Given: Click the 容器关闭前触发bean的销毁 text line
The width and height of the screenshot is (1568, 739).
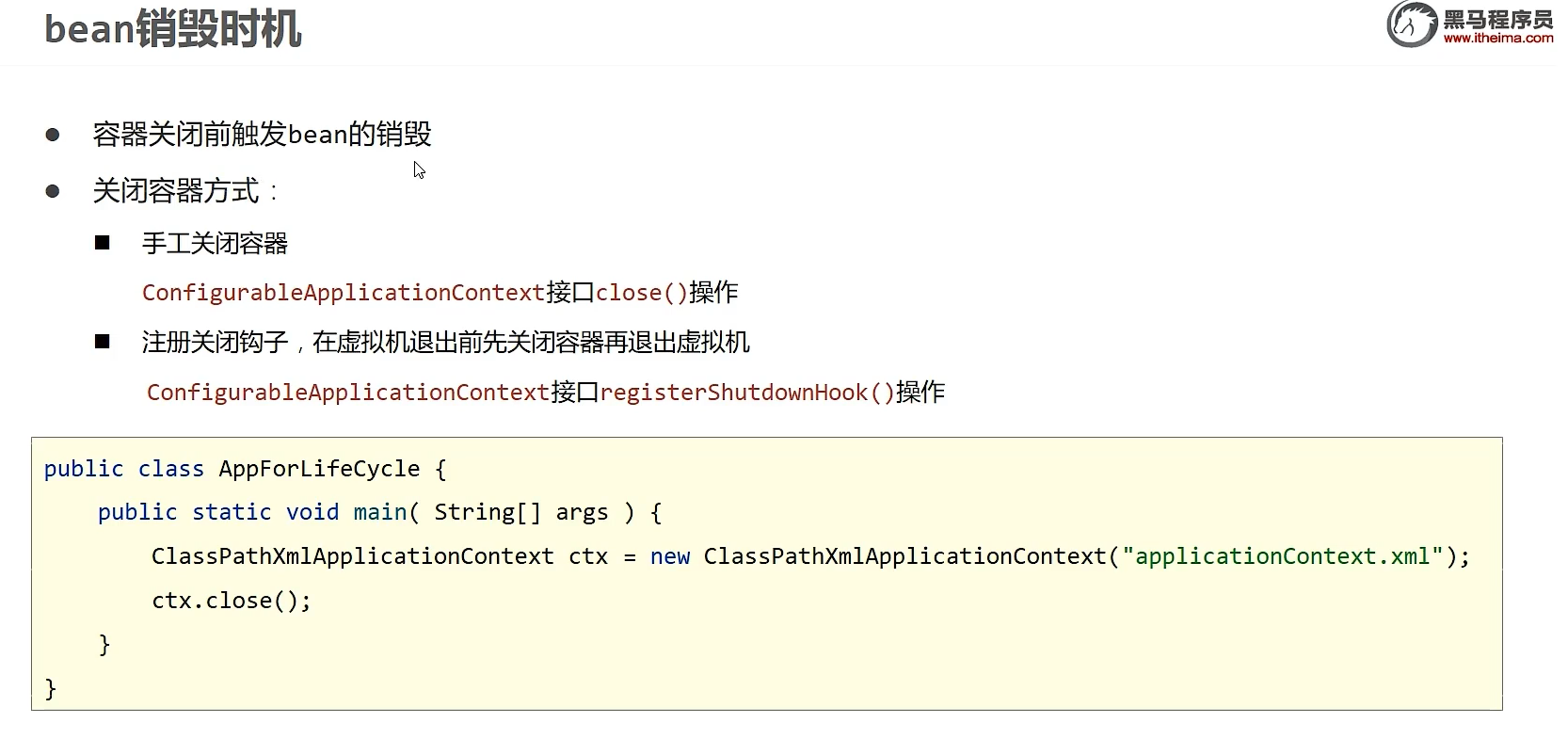Looking at the screenshot, I should [262, 135].
